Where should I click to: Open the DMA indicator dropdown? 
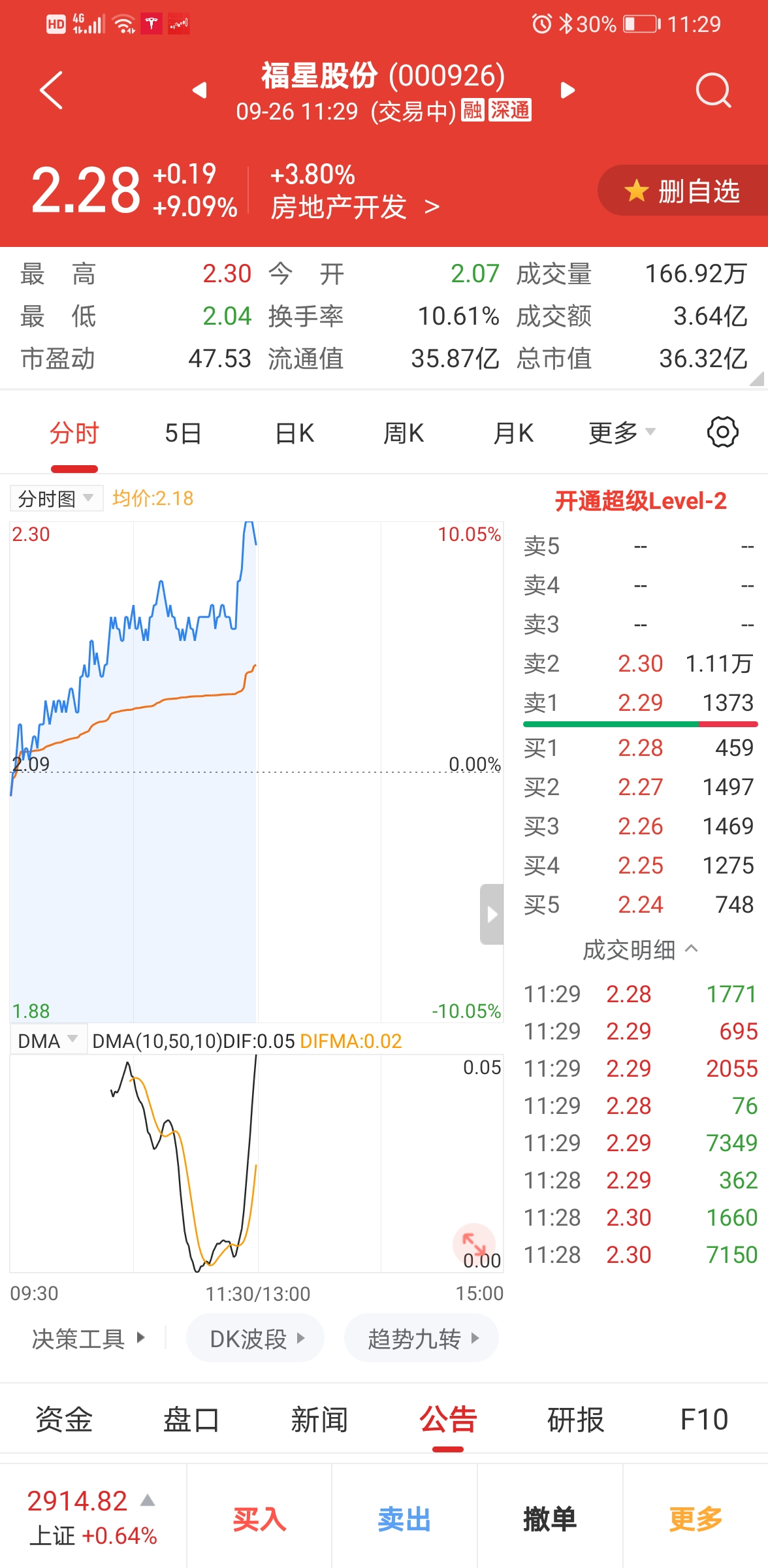[x=48, y=1041]
